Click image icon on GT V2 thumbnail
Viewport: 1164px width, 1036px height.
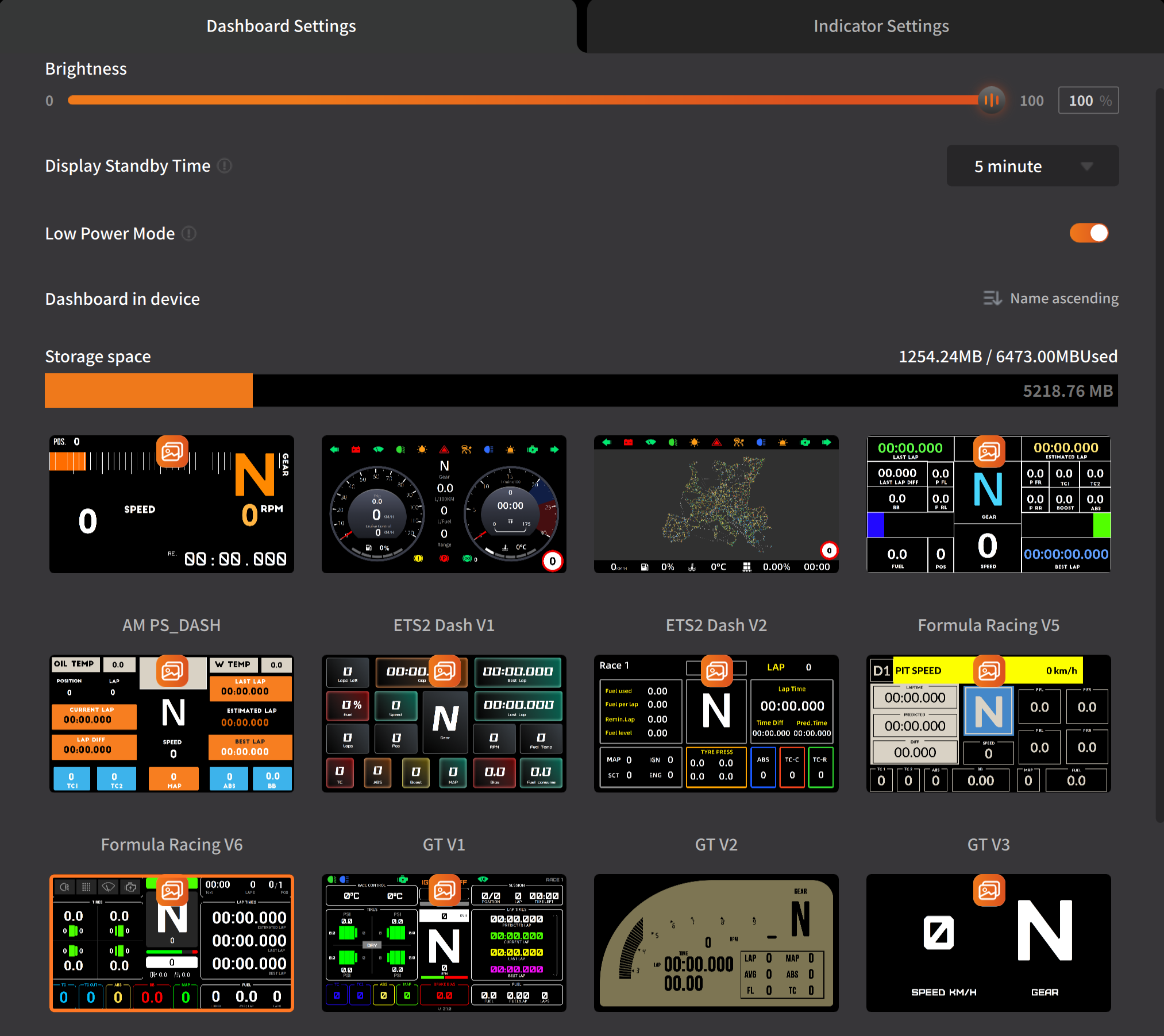tap(717, 671)
